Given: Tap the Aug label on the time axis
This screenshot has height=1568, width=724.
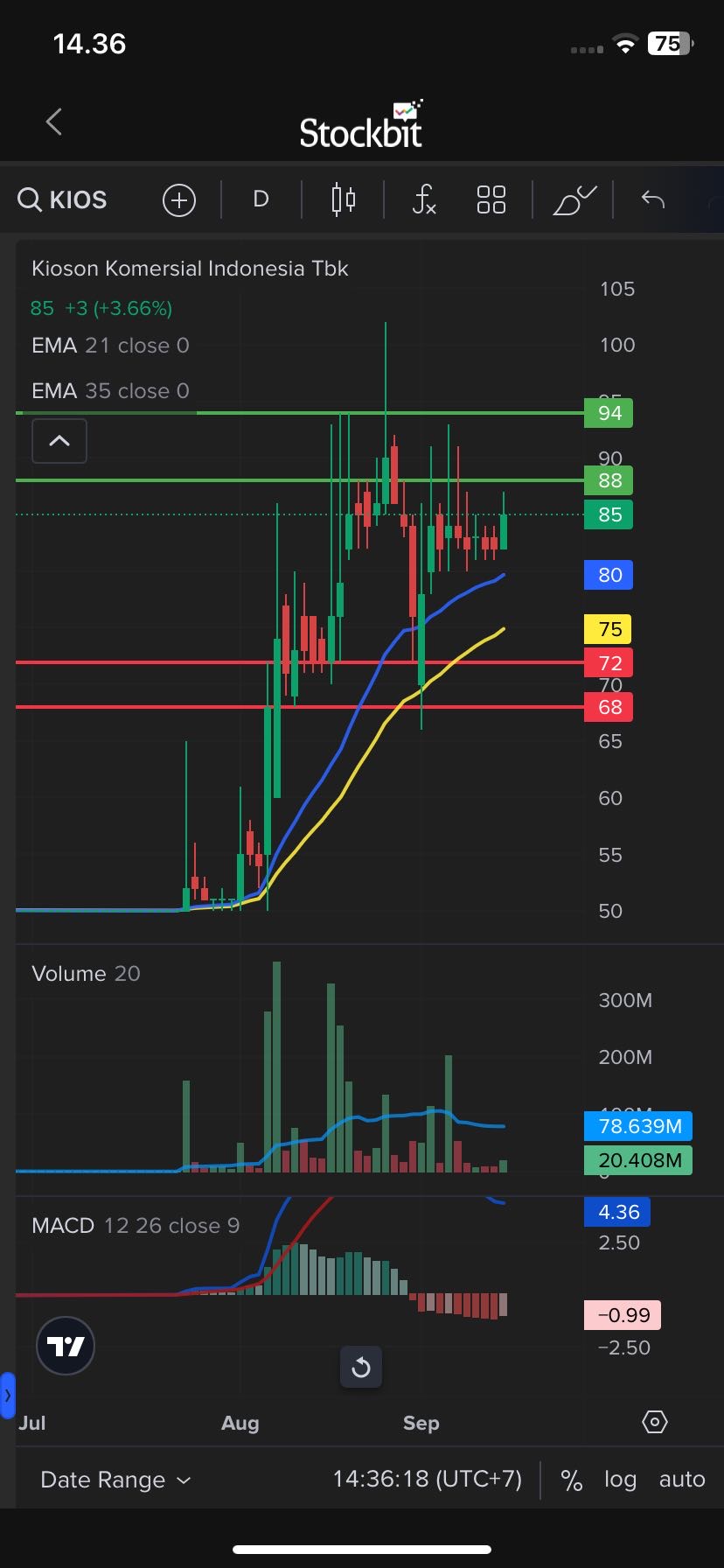Looking at the screenshot, I should tap(240, 1424).
